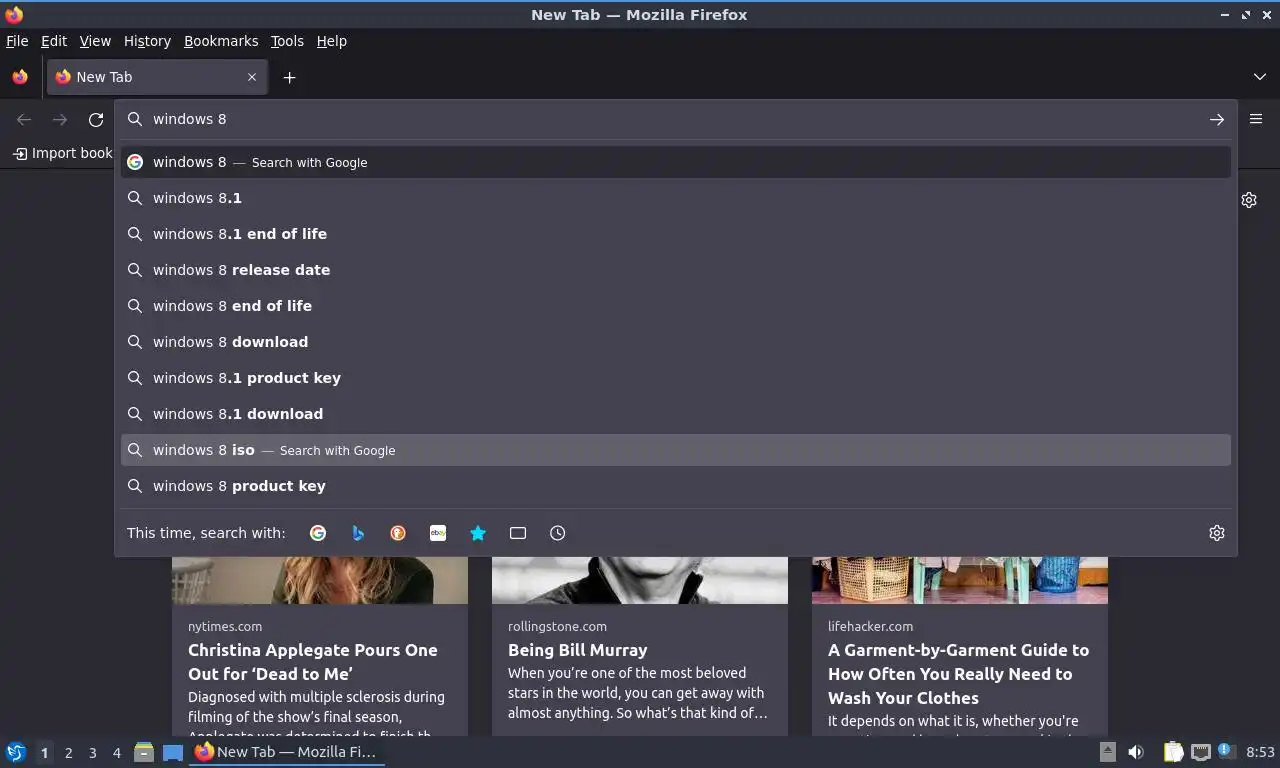Open Firefox View pinned icon in tab strip
The width and height of the screenshot is (1280, 768).
click(20, 77)
